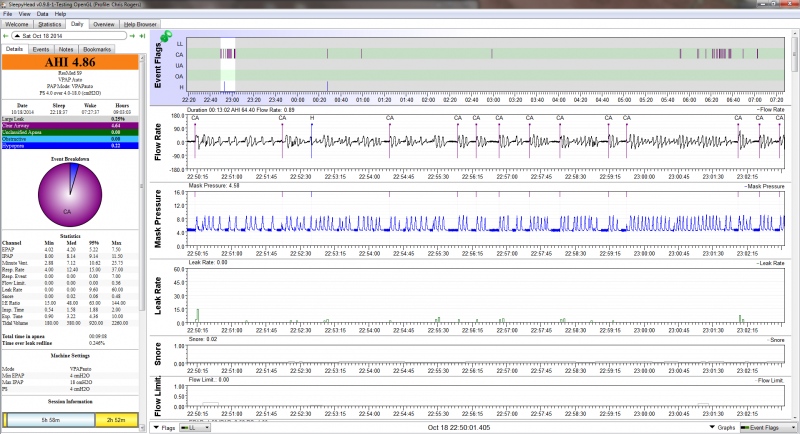Viewport: 800px width, 434px height.
Task: Go to previous day with left arrow
Action: click(6, 36)
